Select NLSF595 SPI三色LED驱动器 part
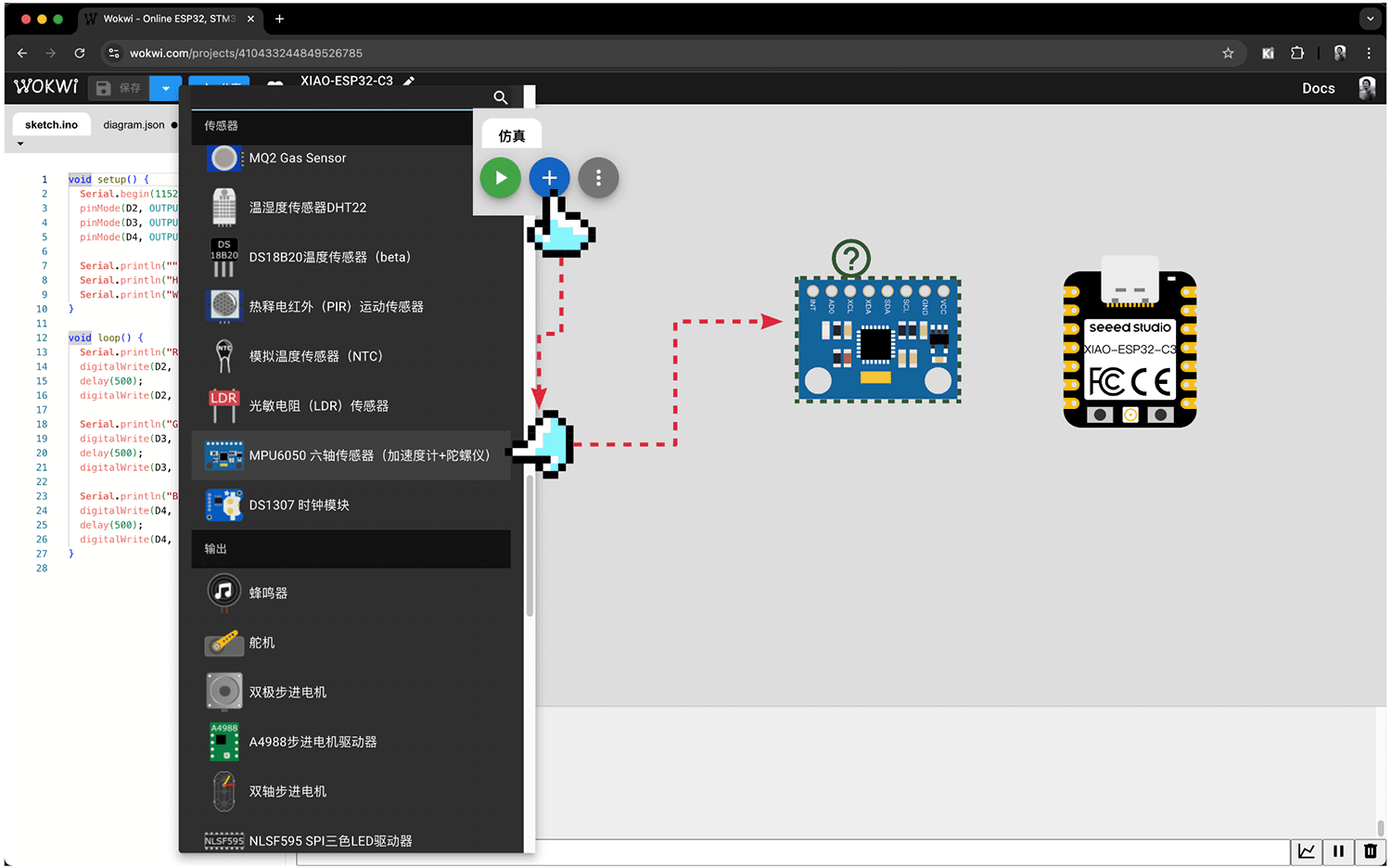The image size is (1391, 868). (351, 840)
